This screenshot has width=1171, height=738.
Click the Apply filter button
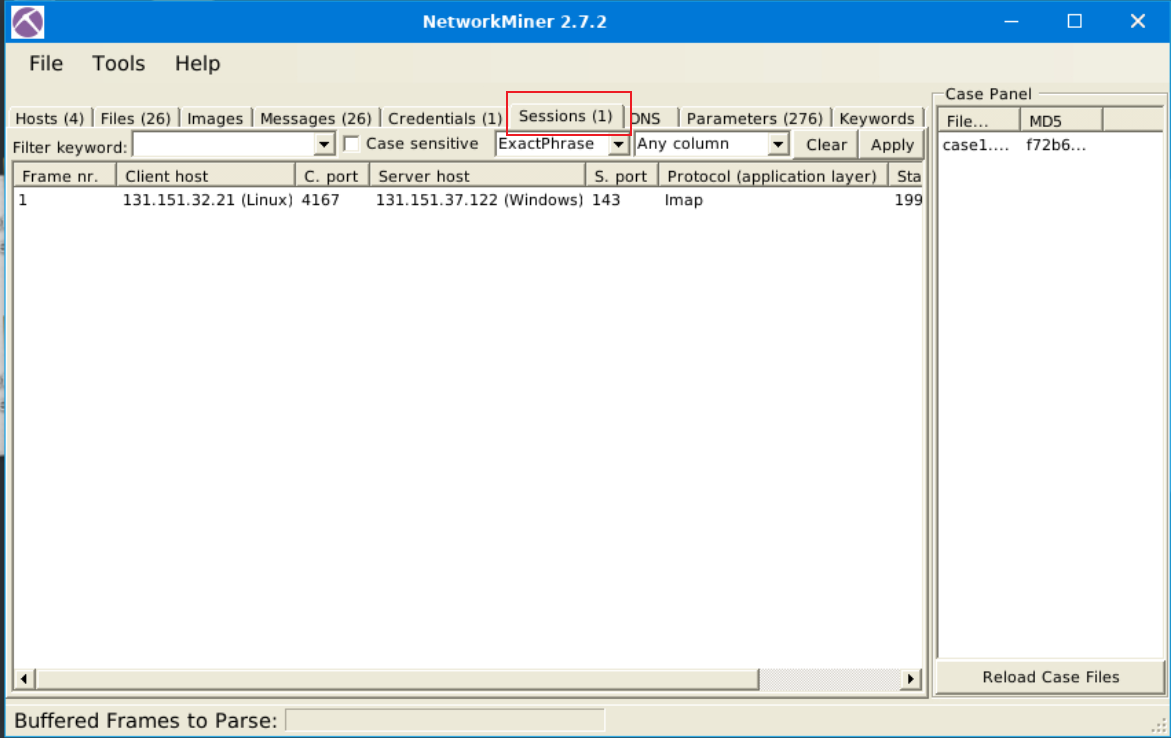pyautogui.click(x=892, y=145)
